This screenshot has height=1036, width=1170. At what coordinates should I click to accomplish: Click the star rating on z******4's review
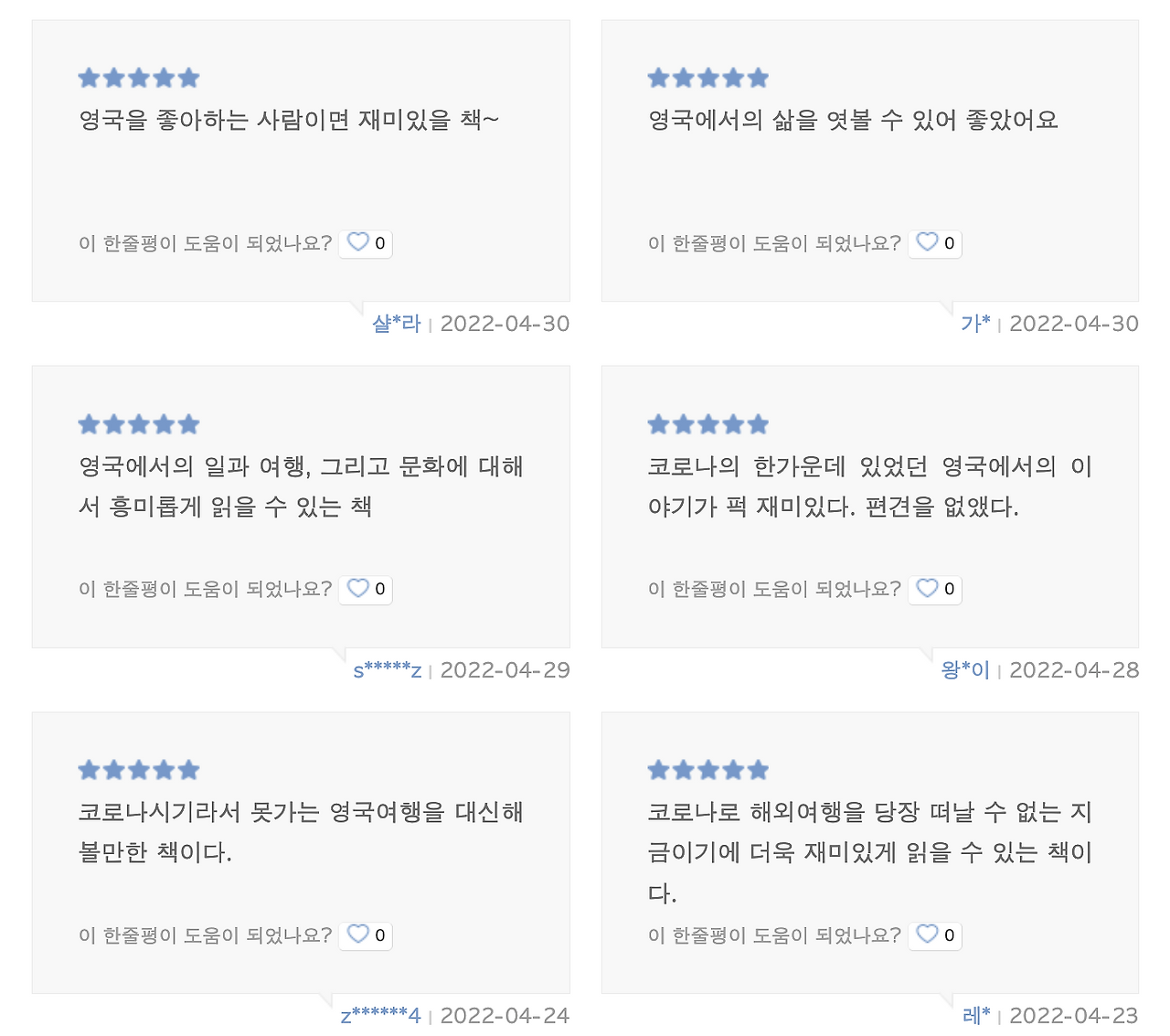138,769
